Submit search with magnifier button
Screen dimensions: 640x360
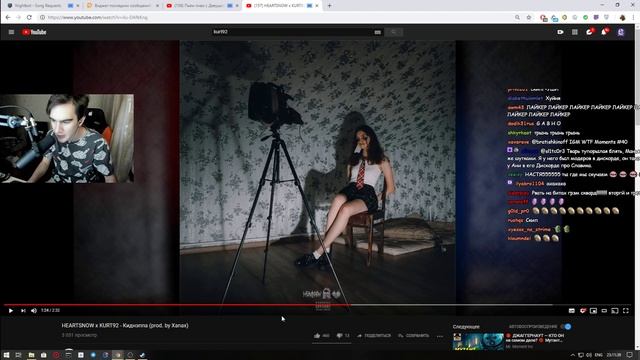[x=393, y=32]
